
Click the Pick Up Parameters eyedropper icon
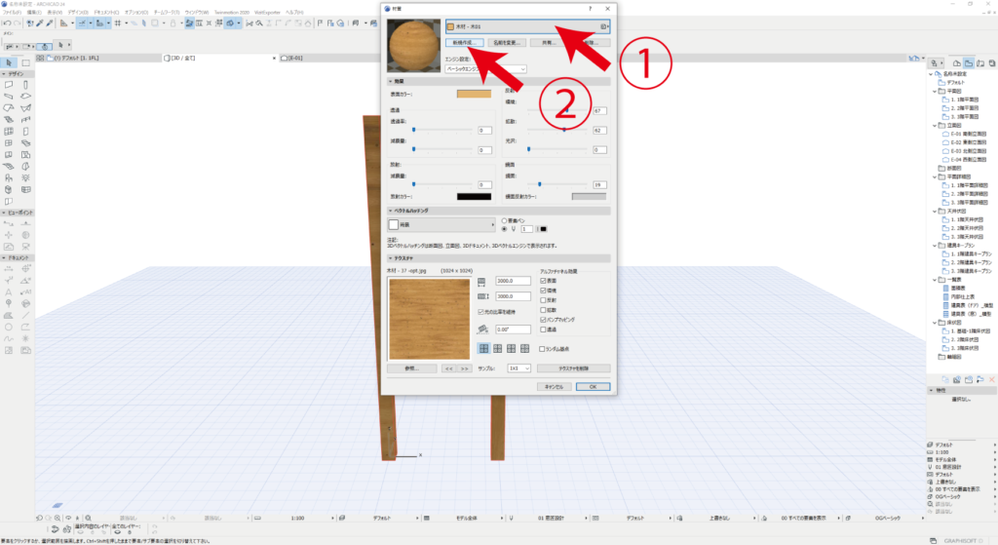pyautogui.click(x=39, y=23)
